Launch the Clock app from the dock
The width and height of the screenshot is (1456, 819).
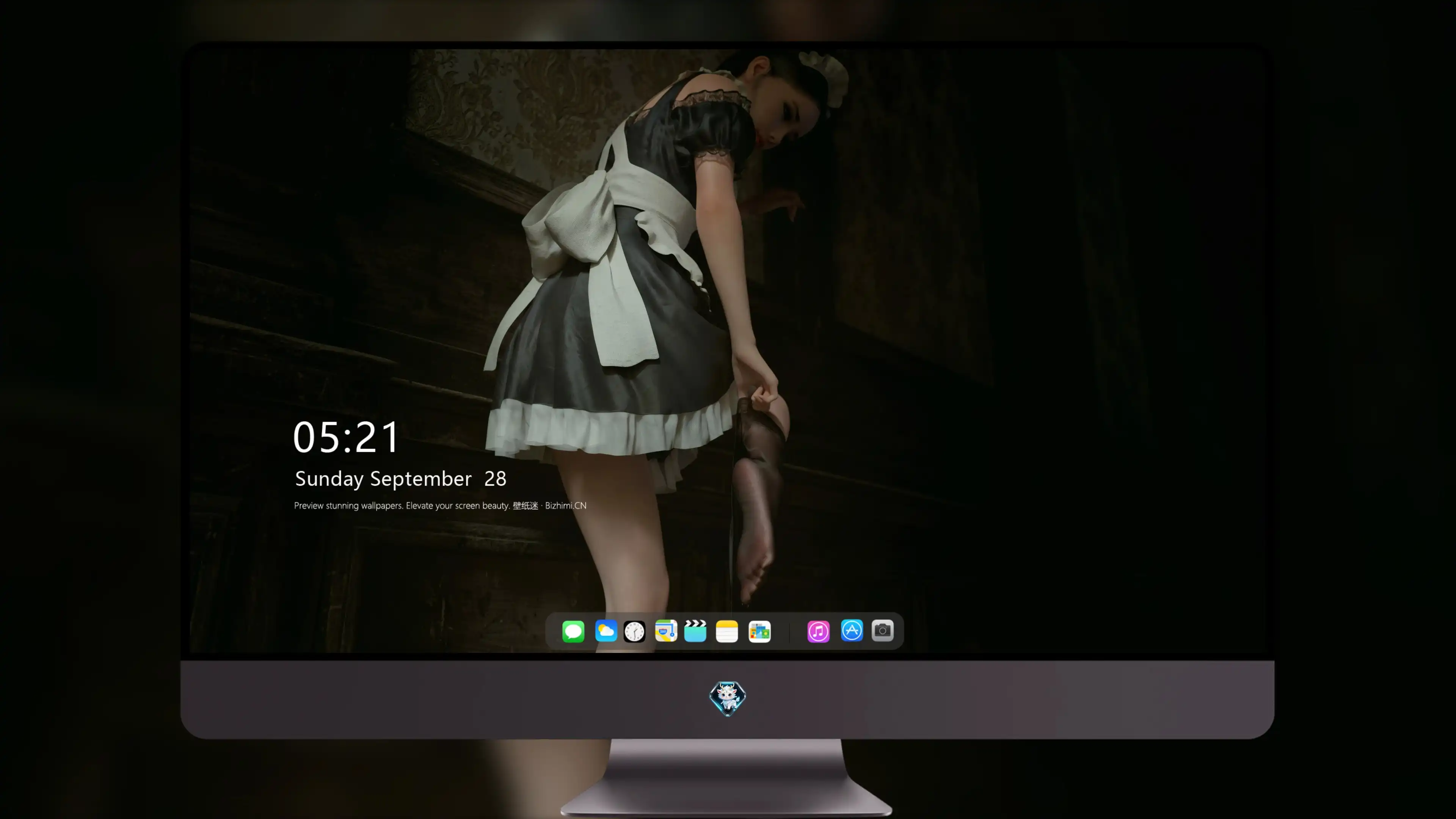[x=634, y=631]
